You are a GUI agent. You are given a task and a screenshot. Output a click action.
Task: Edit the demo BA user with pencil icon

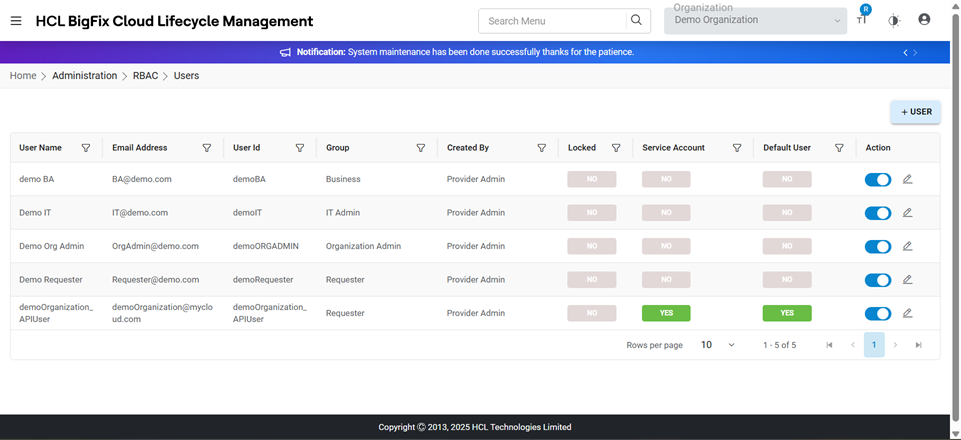[908, 179]
